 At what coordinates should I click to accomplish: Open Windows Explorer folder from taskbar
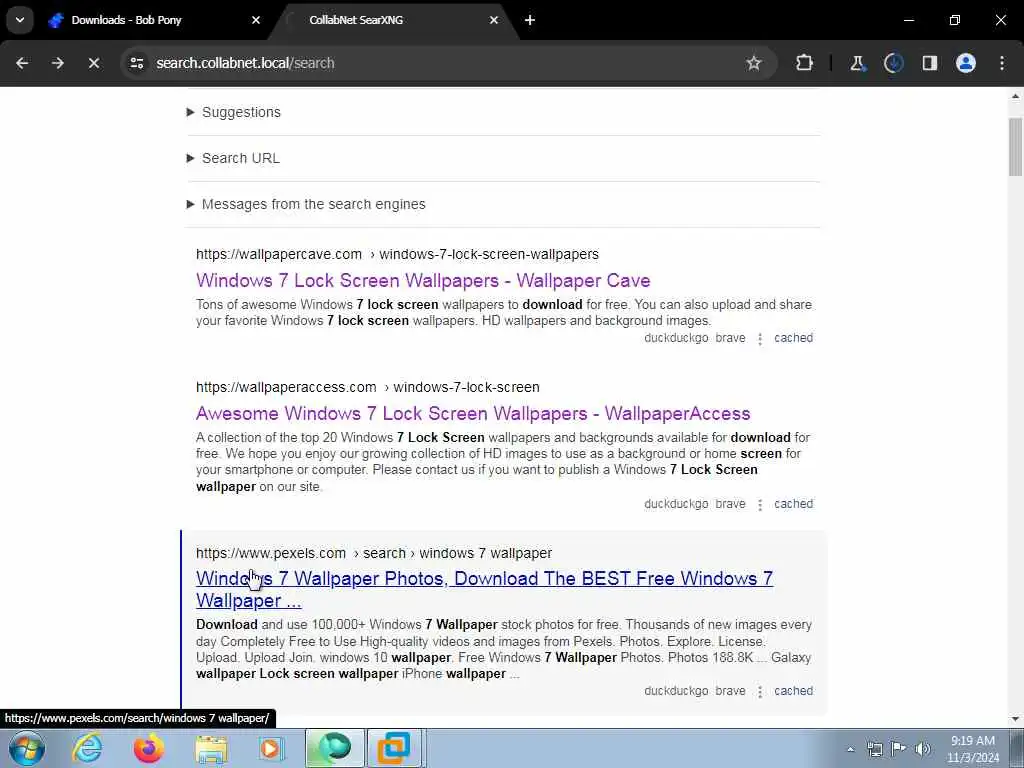tap(211, 748)
